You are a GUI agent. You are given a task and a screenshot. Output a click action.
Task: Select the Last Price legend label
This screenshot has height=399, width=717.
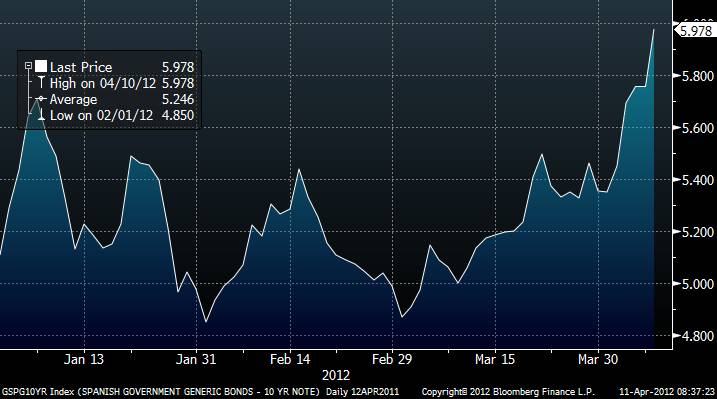click(81, 67)
